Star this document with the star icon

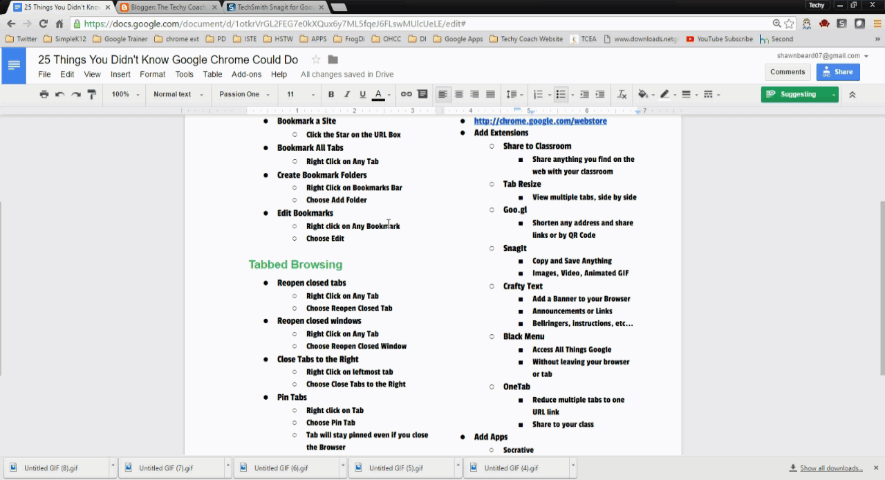317,60
